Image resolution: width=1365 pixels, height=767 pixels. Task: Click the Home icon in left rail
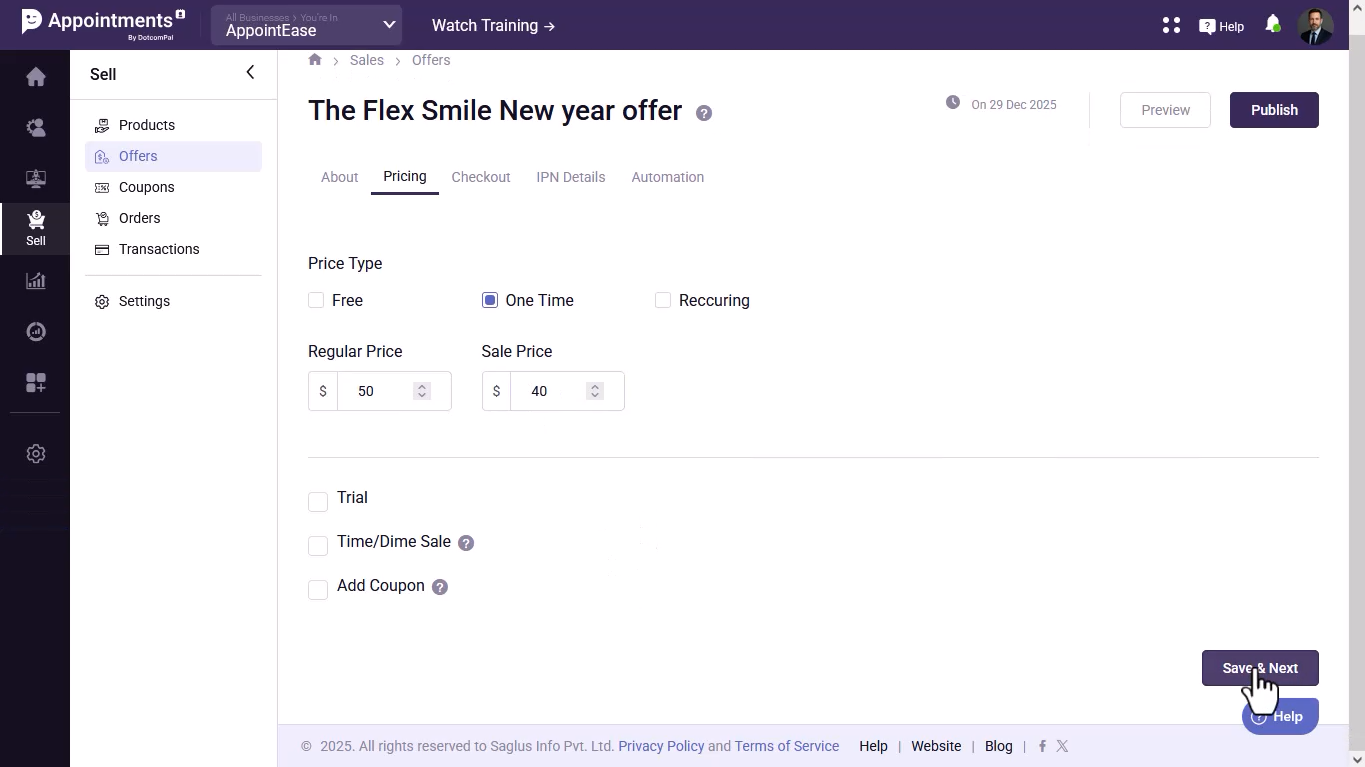(x=36, y=77)
